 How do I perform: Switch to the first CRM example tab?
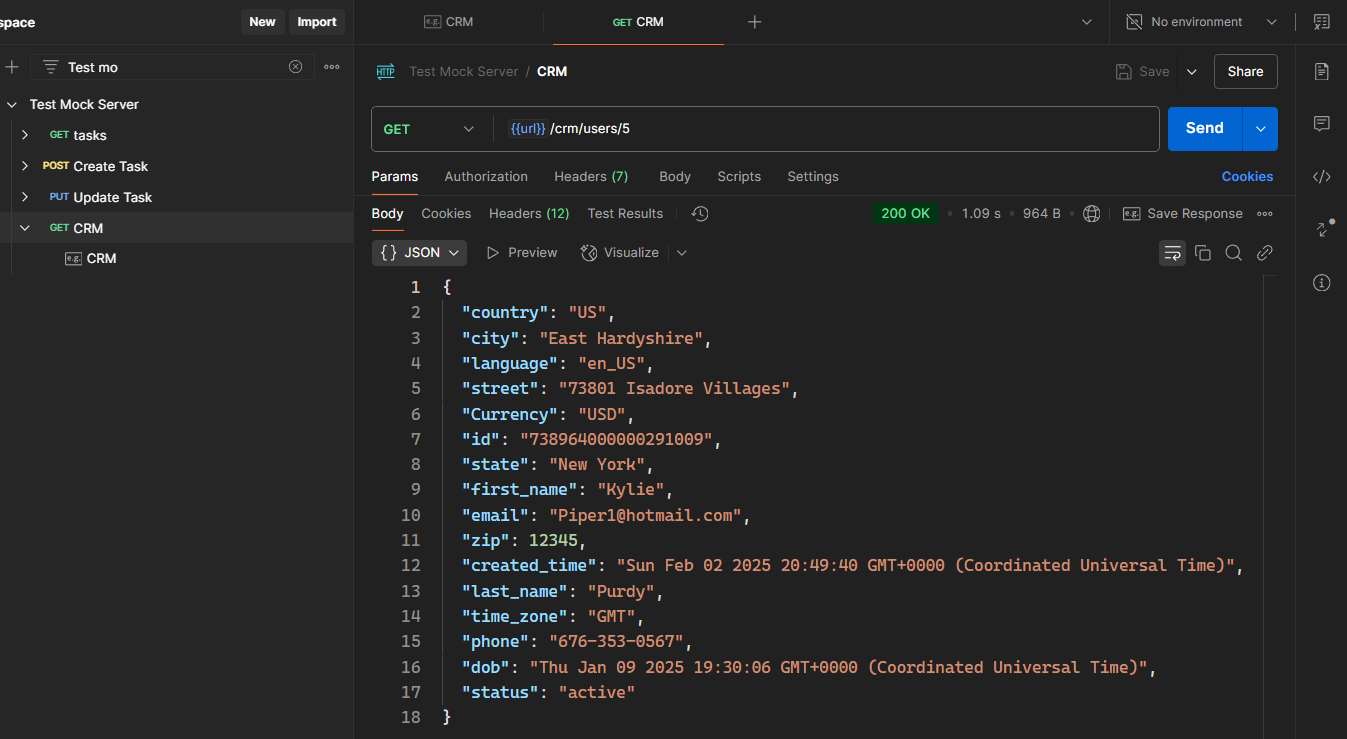point(448,22)
